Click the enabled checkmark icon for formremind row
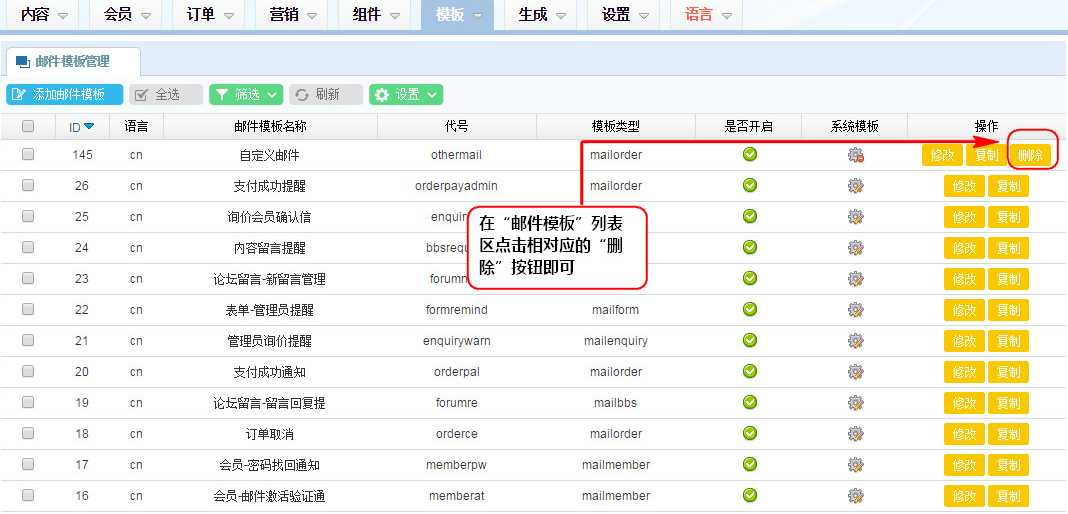Viewport: 1068px width, 514px height. point(749,310)
